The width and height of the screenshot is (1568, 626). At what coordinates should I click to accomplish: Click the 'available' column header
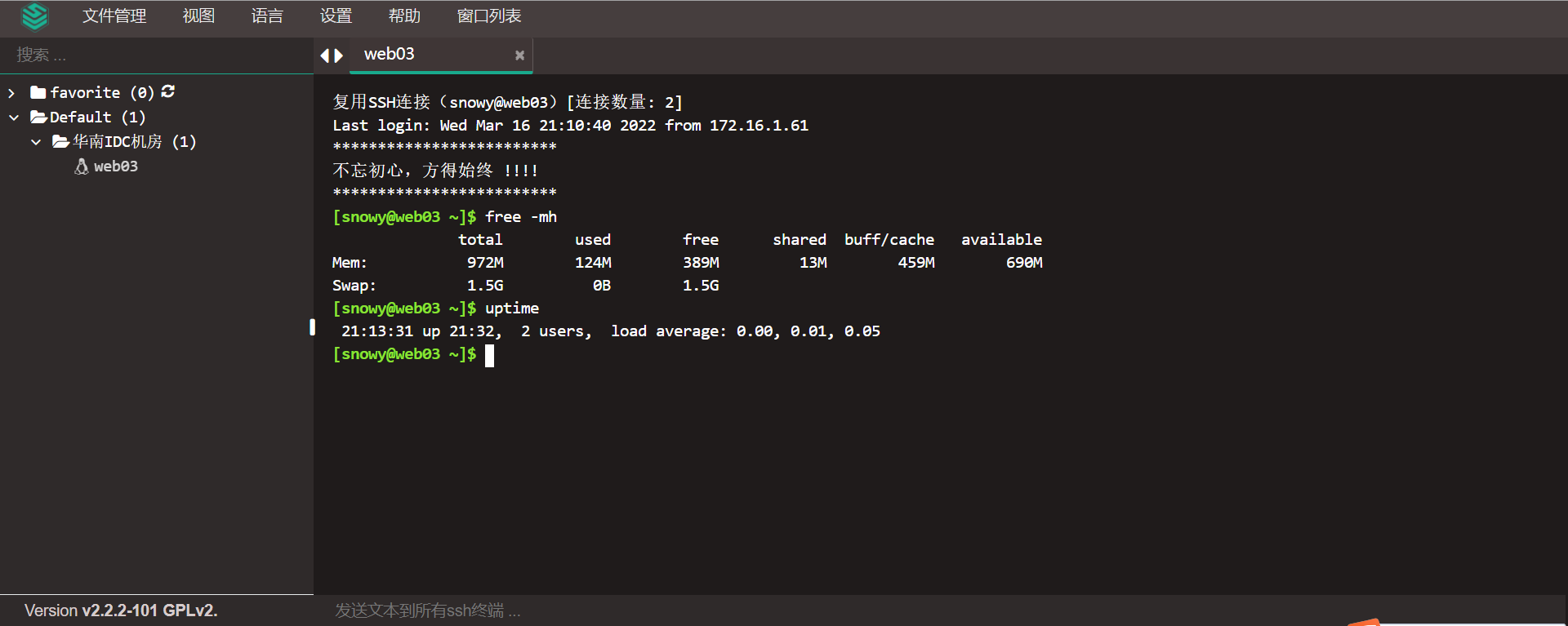(x=1001, y=240)
